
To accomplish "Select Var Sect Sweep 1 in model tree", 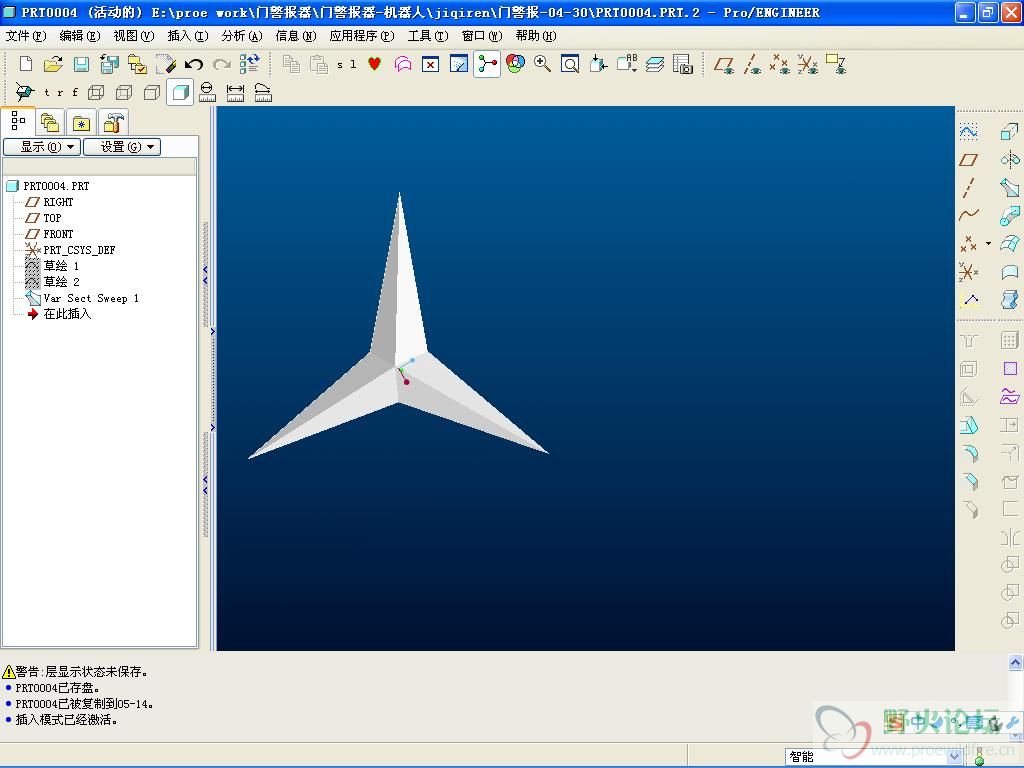I will coord(91,298).
